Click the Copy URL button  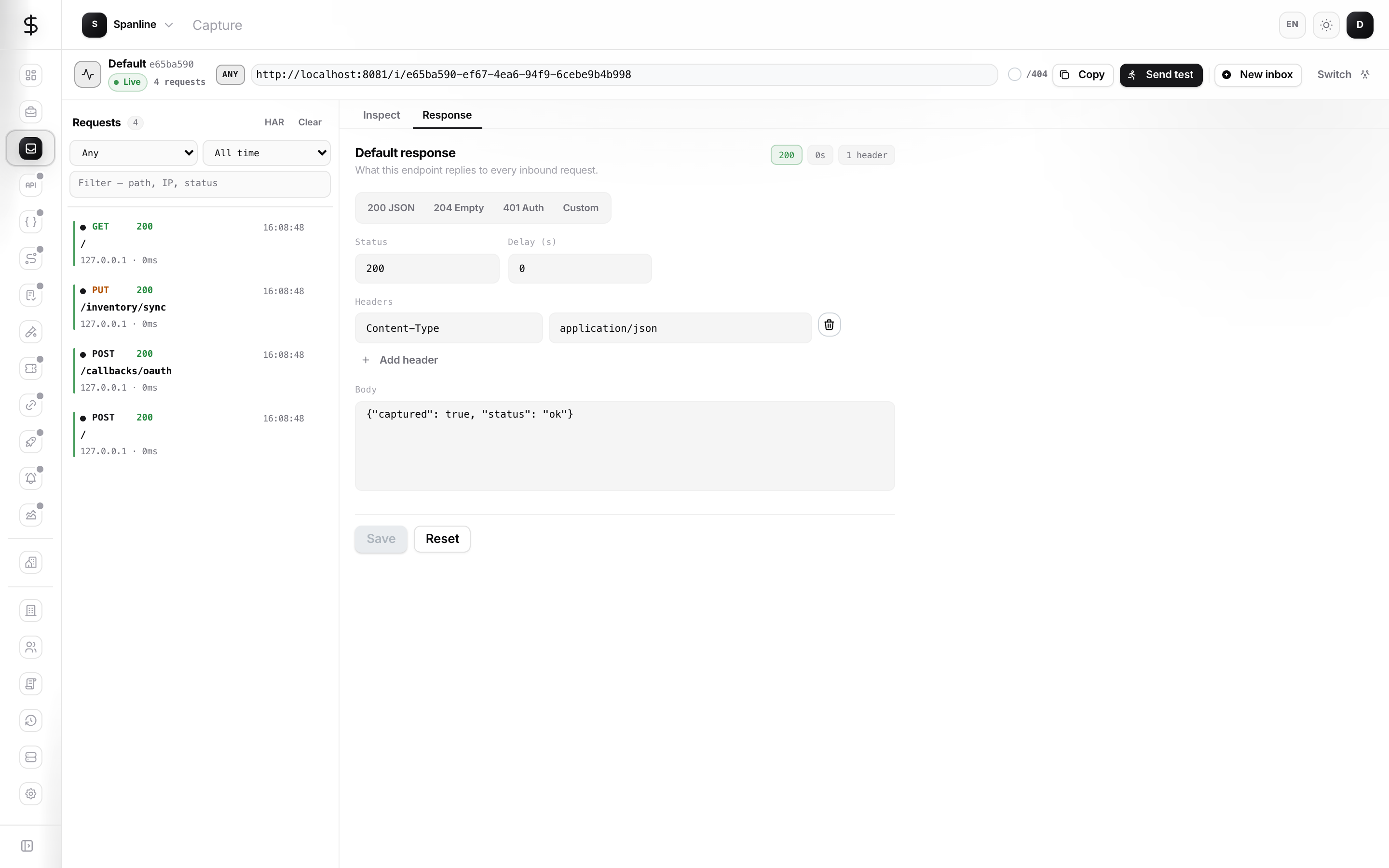pyautogui.click(x=1082, y=75)
